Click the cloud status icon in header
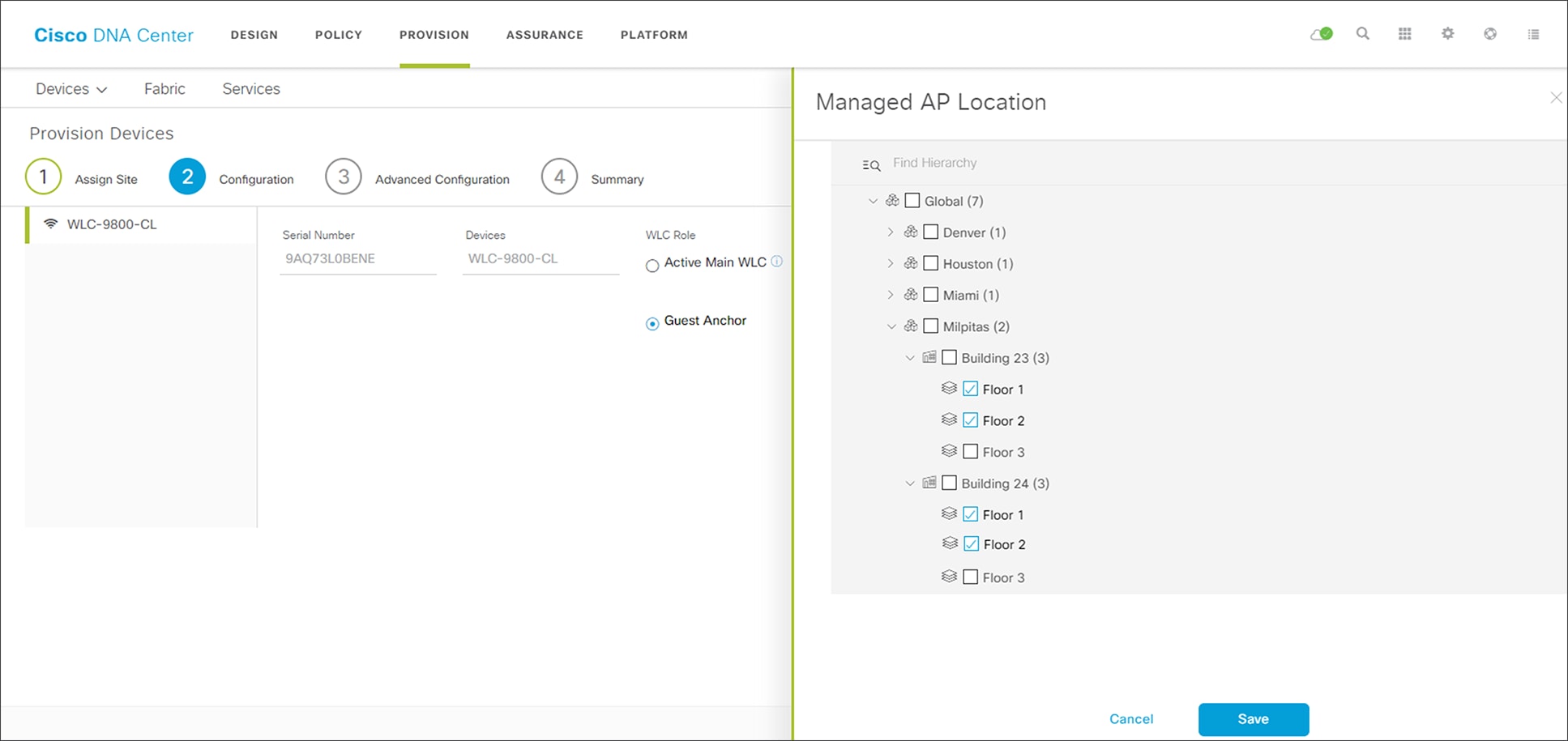The height and width of the screenshot is (741, 1568). click(1322, 34)
